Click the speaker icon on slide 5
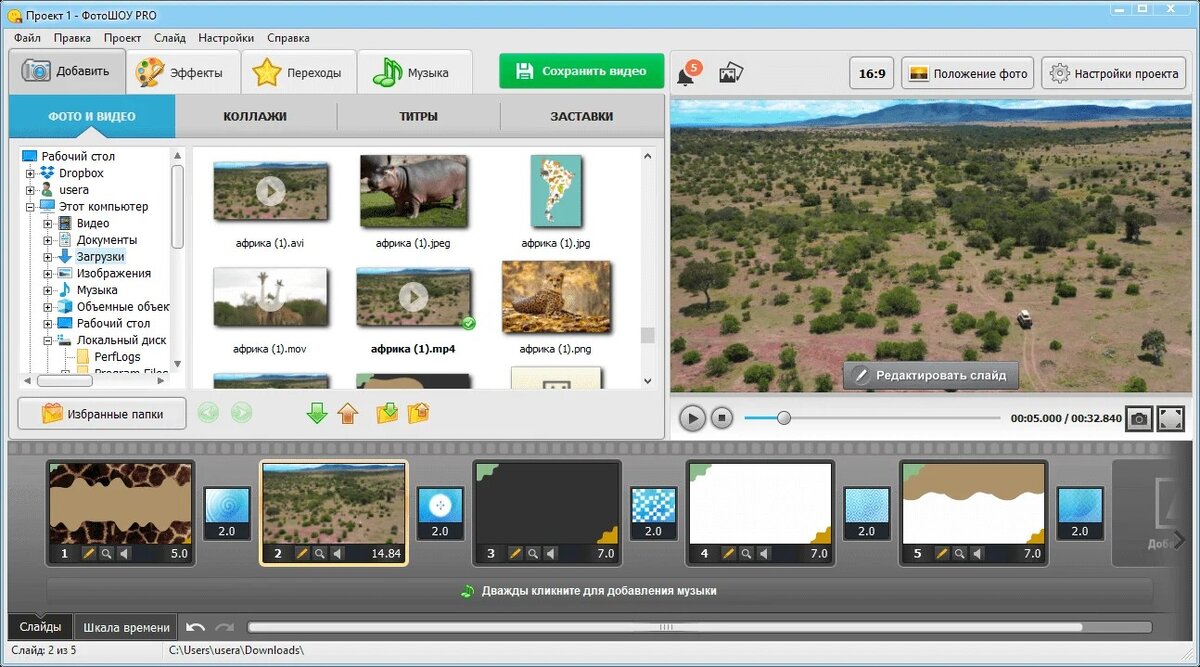The height and width of the screenshot is (667, 1200). click(978, 553)
